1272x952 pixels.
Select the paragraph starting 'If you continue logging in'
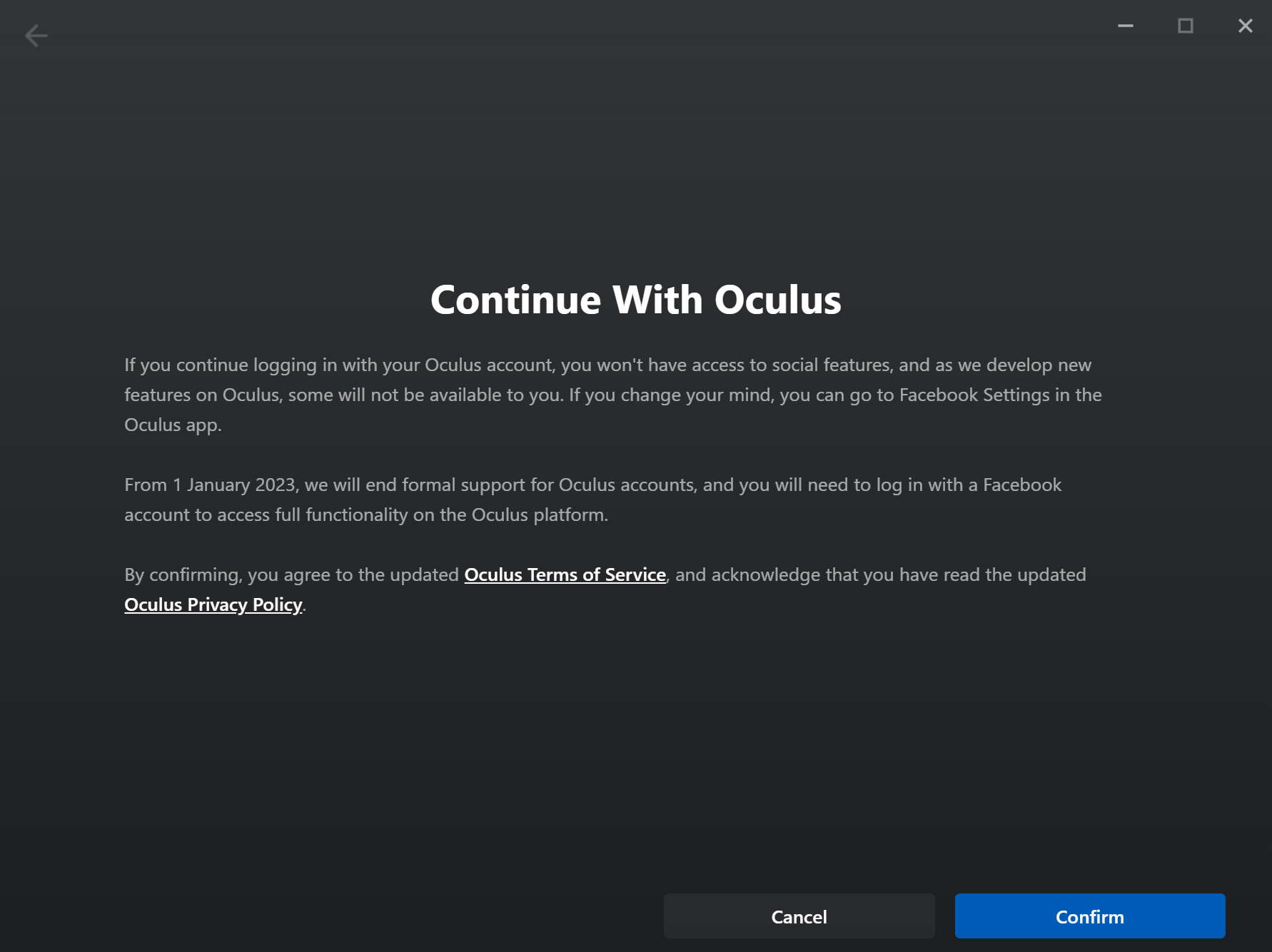click(613, 395)
